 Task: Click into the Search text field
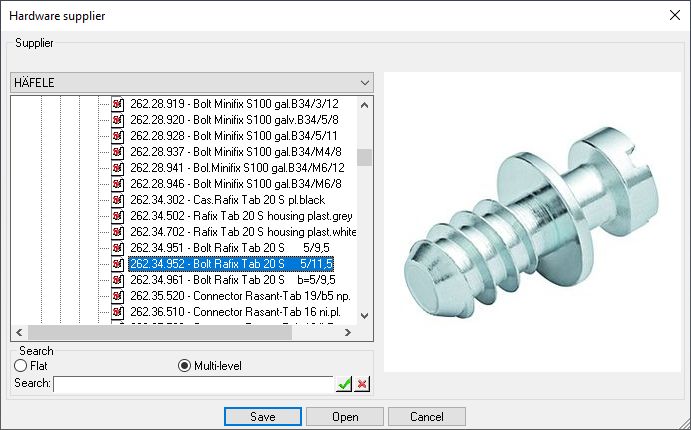tap(193, 384)
